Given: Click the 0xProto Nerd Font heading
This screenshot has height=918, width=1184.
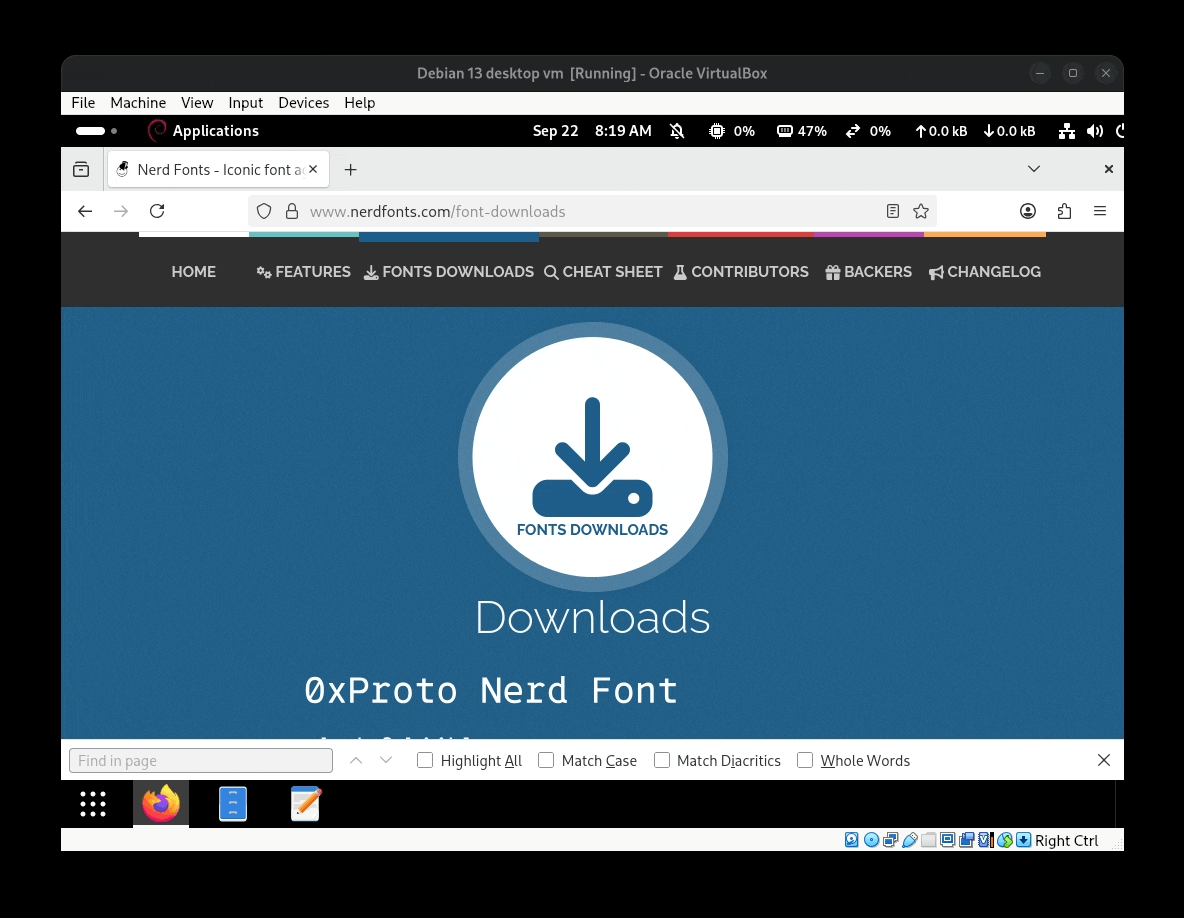Looking at the screenshot, I should pyautogui.click(x=491, y=691).
